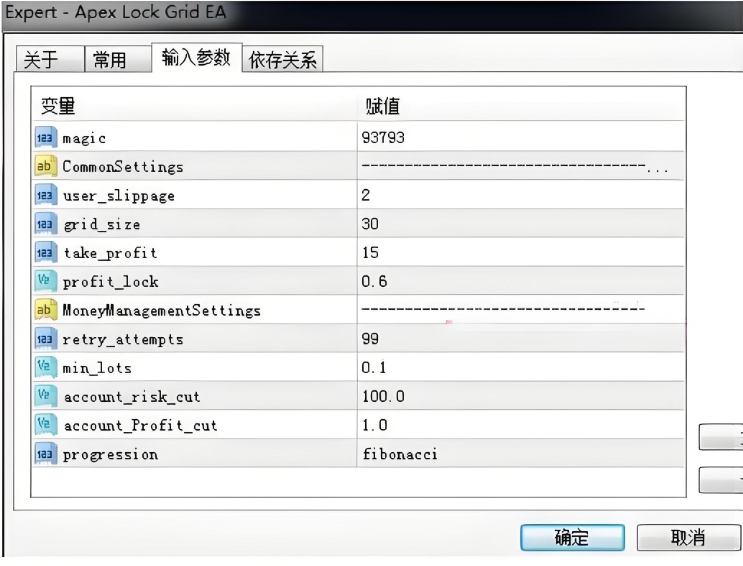Open the 常用 tab
743x566 pixels.
click(110, 60)
